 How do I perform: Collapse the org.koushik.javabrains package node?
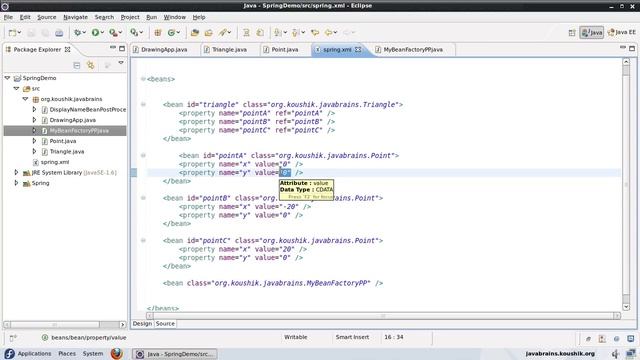click(25, 99)
